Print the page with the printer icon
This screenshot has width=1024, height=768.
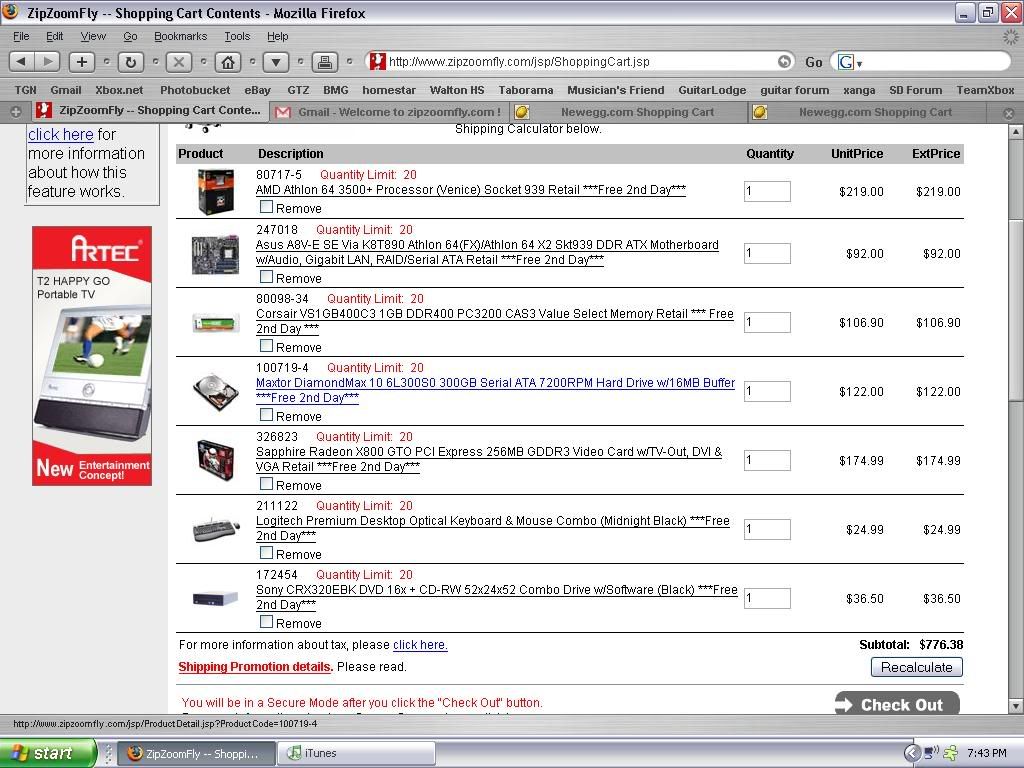tap(325, 62)
